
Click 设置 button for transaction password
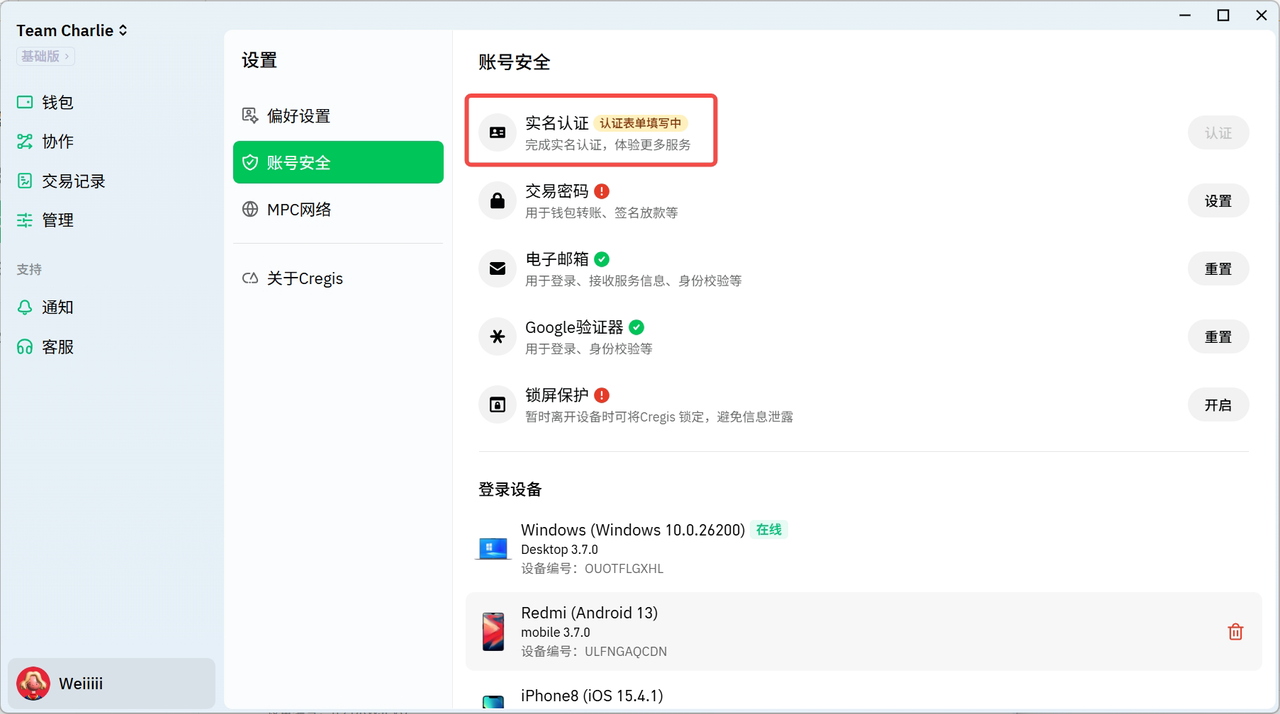tap(1218, 201)
